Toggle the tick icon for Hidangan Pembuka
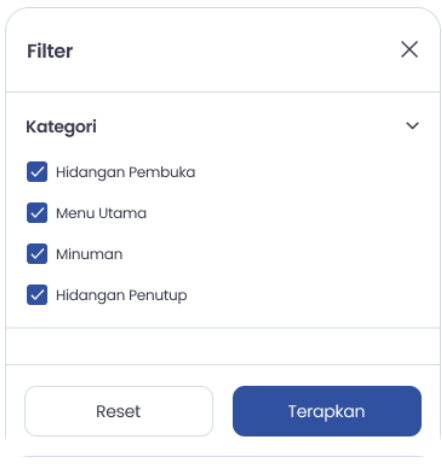Viewport: 442px width, 467px height. 37,172
